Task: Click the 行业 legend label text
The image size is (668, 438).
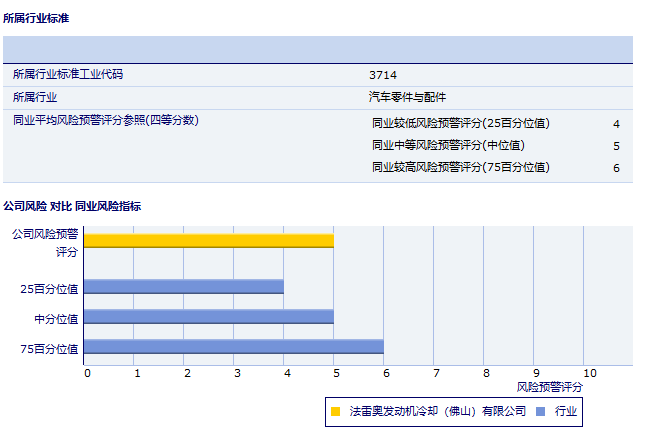Action: coord(566,411)
